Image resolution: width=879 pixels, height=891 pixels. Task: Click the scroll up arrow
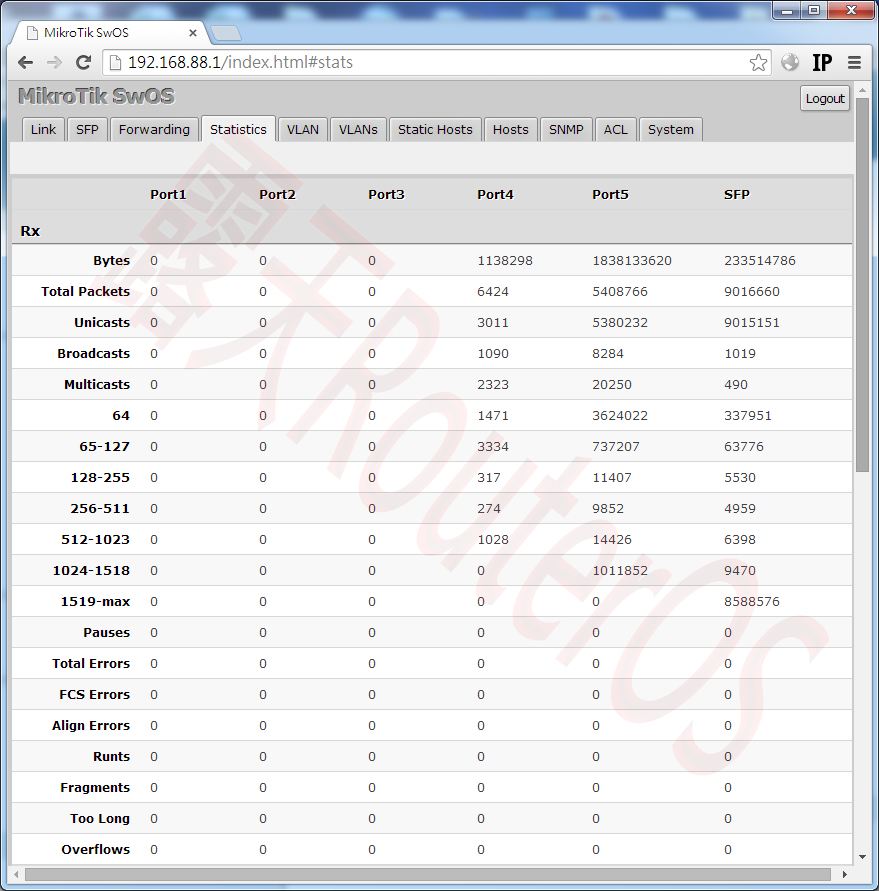(x=863, y=90)
